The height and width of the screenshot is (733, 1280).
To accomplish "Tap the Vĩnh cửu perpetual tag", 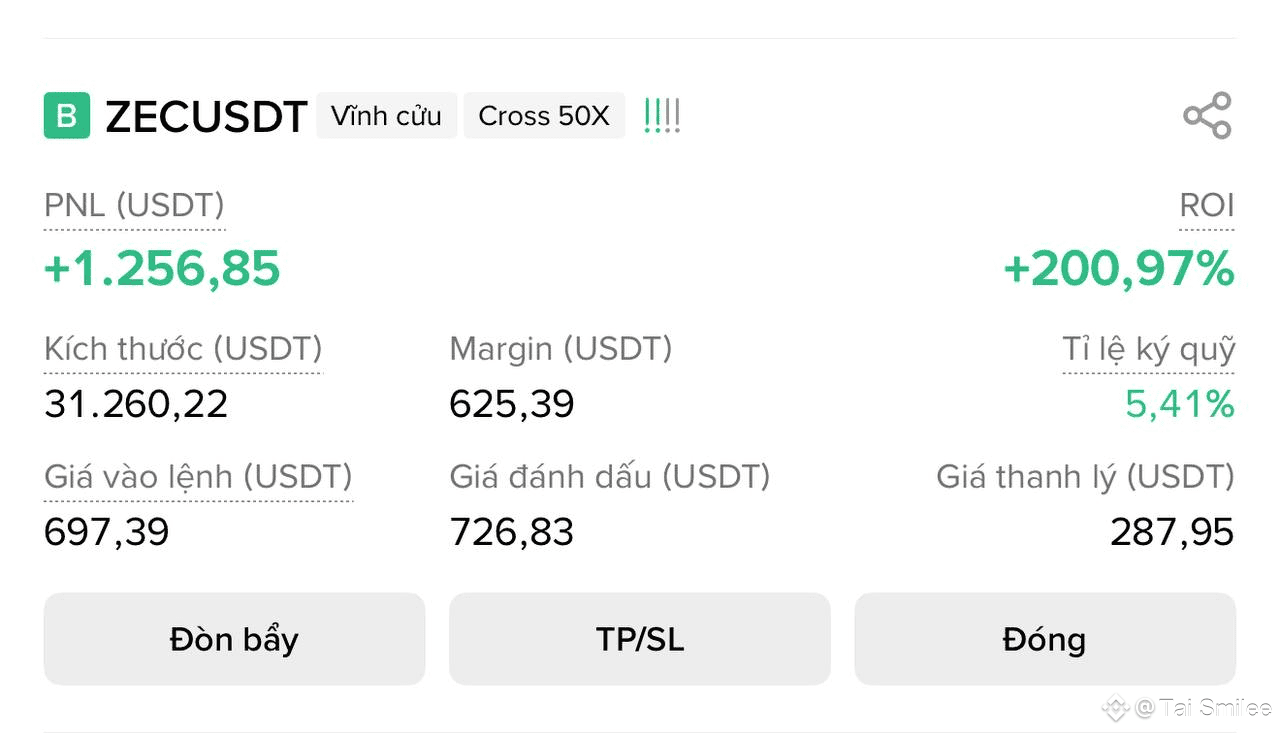I will [x=386, y=116].
